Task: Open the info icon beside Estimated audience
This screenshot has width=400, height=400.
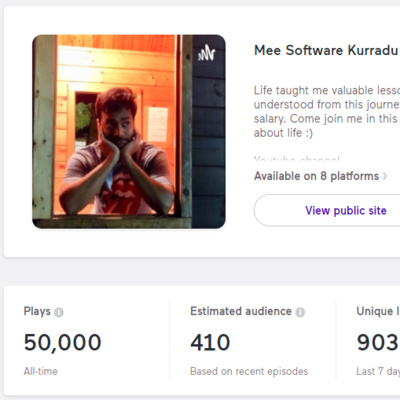Action: tap(300, 312)
